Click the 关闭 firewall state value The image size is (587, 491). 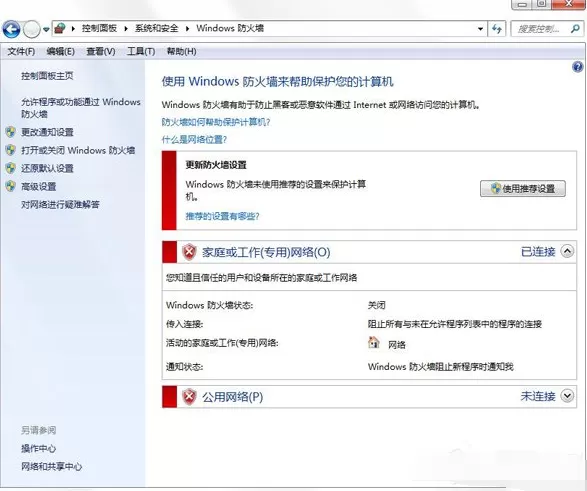tap(376, 305)
